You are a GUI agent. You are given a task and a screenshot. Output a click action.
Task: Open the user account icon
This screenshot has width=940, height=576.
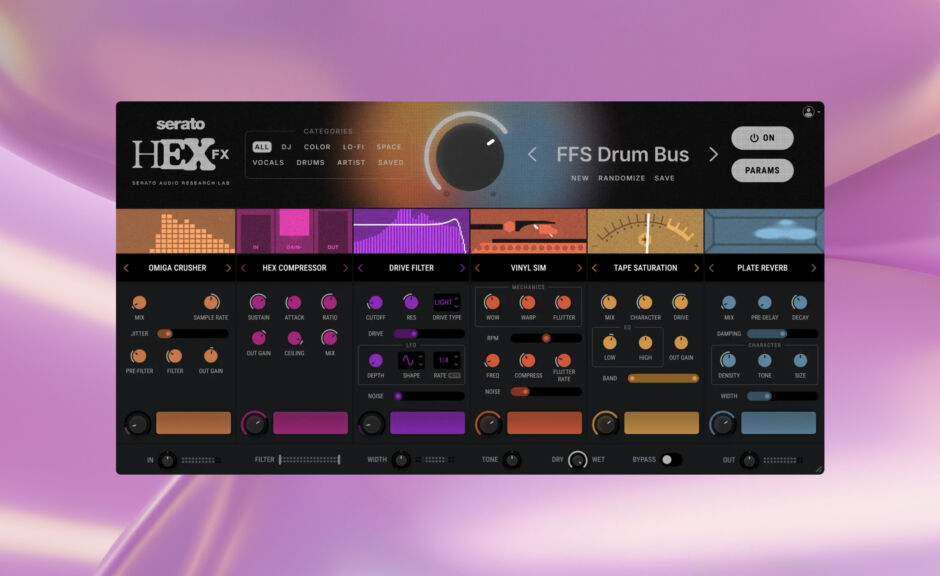(808, 112)
